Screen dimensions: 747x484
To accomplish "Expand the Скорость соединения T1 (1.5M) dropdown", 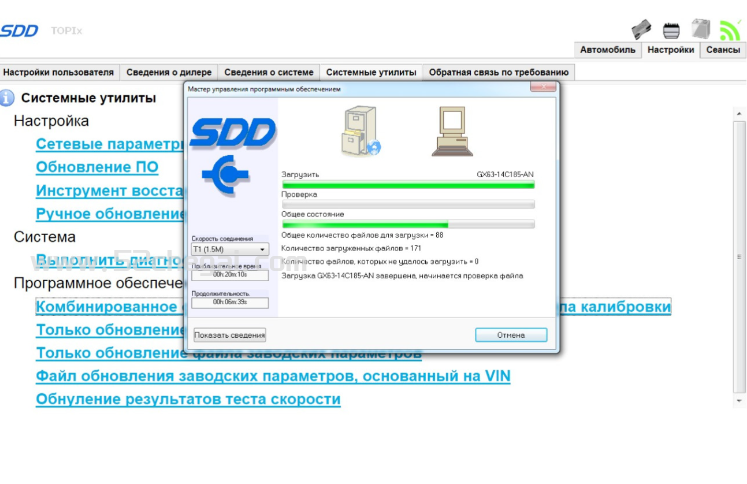I will click(230, 249).
